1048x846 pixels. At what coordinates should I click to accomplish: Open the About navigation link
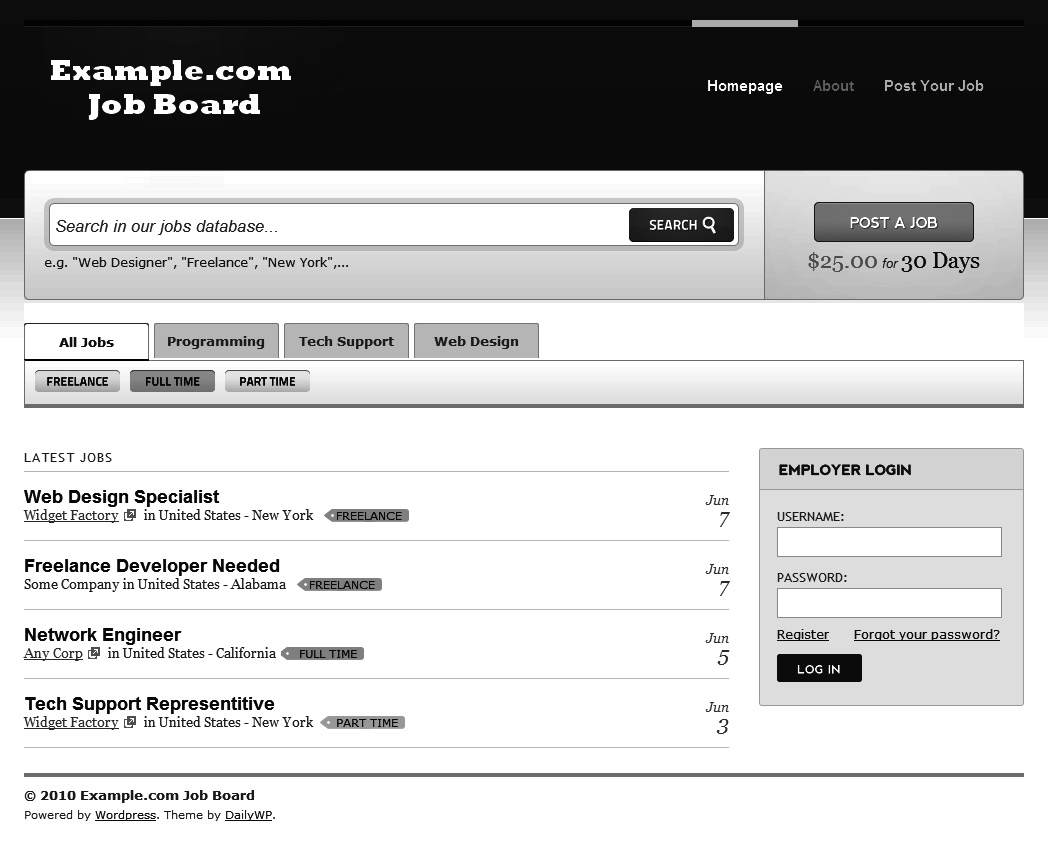tap(833, 86)
